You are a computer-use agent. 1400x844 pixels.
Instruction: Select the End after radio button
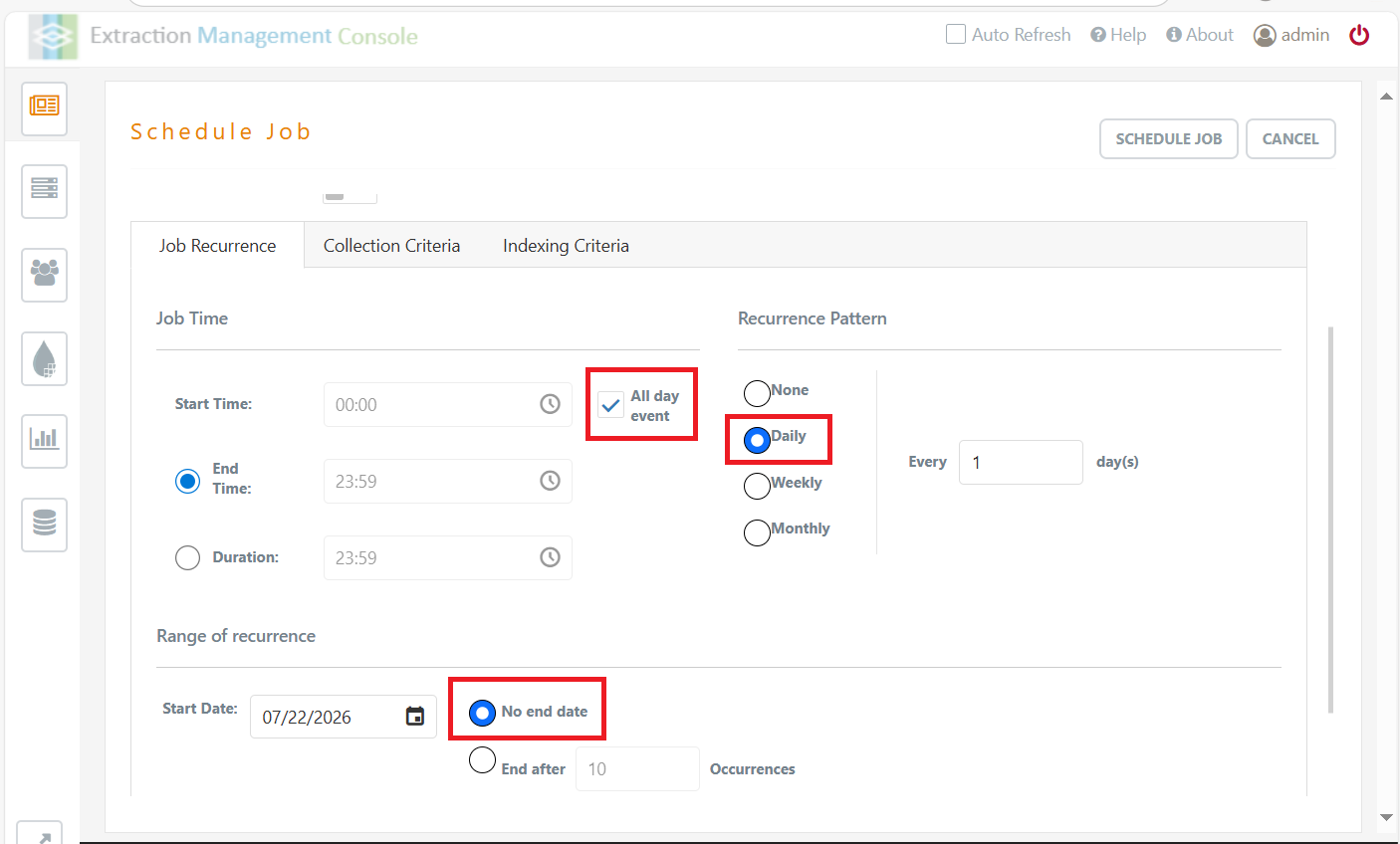point(482,760)
